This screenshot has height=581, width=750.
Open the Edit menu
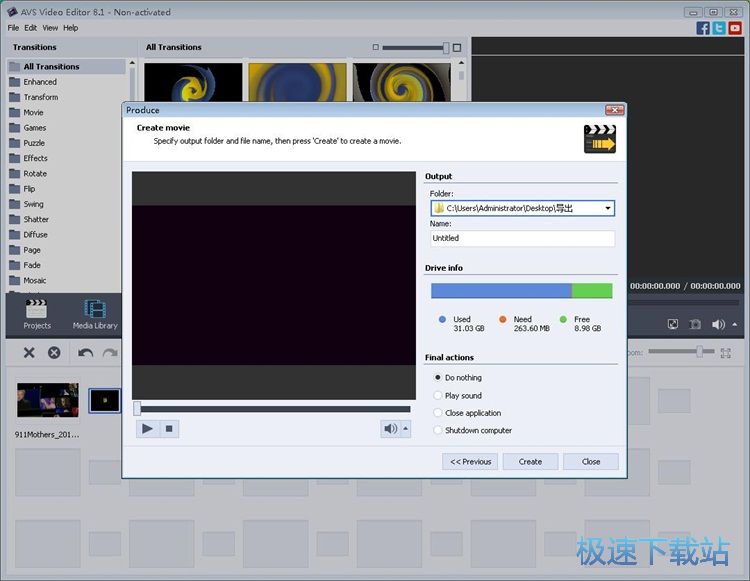[30, 28]
